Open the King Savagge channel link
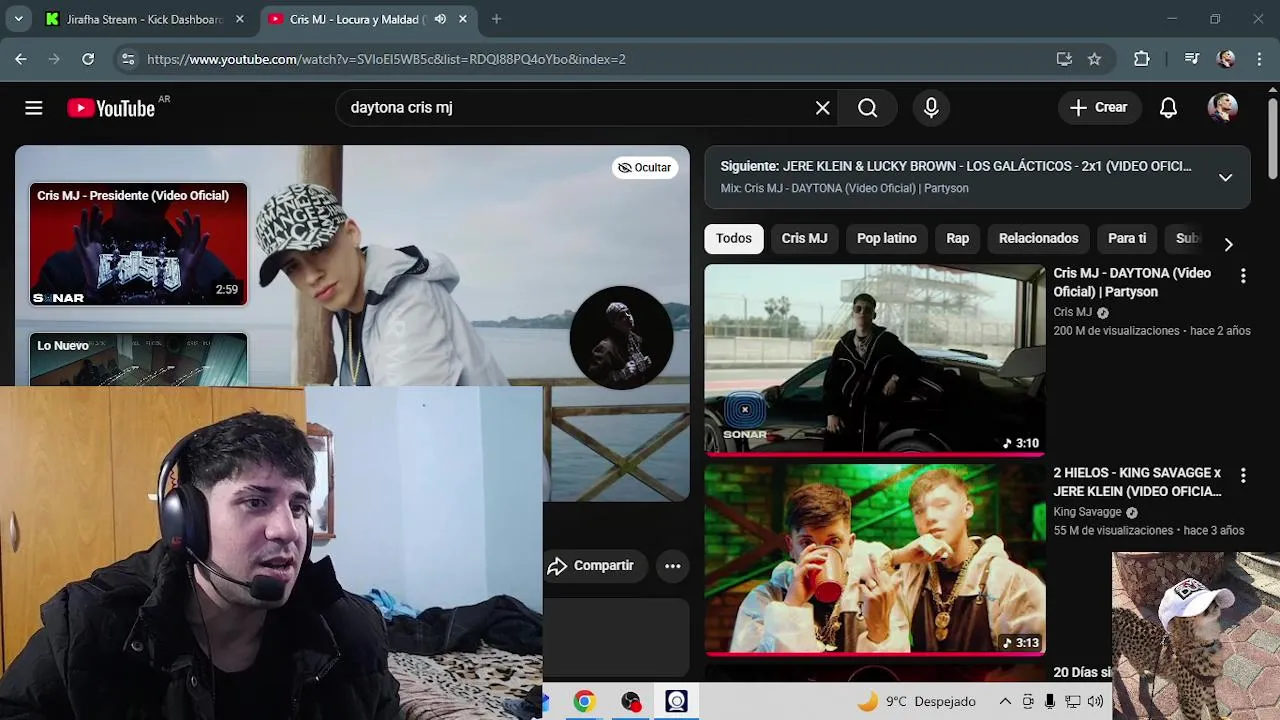Viewport: 1280px width, 720px height. click(x=1087, y=512)
